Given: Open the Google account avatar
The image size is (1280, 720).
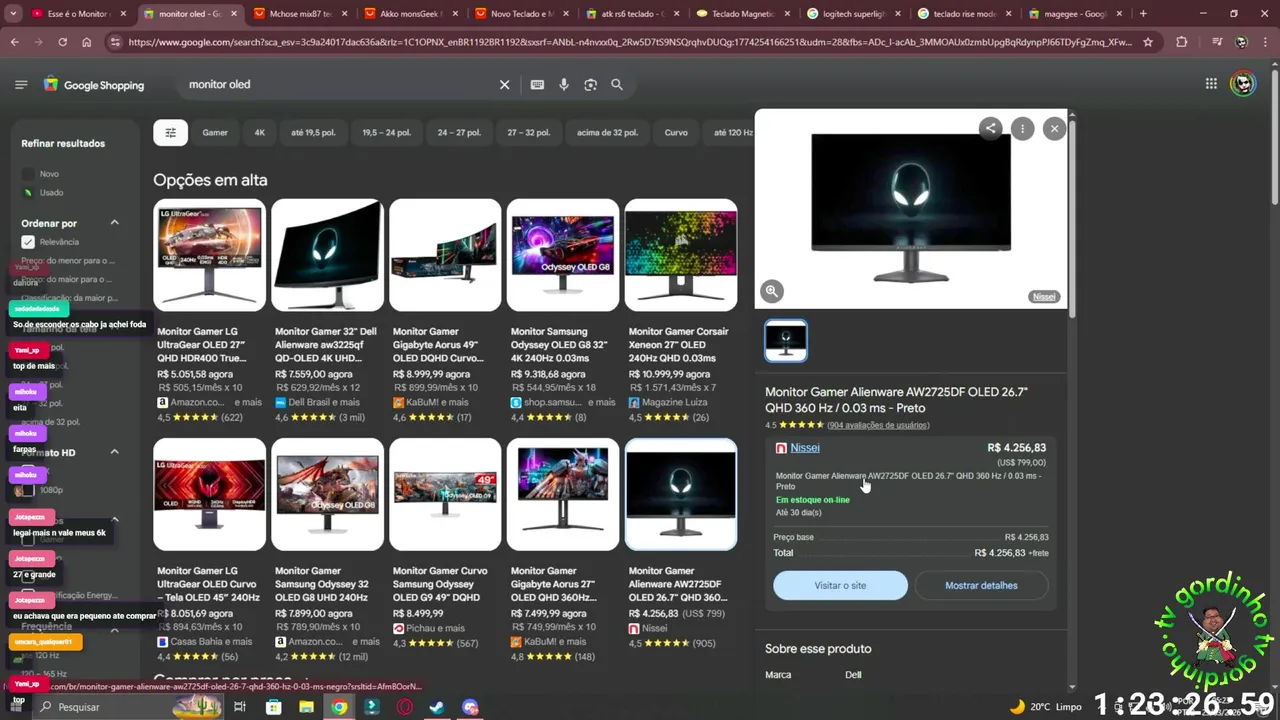Looking at the screenshot, I should pos(1243,84).
